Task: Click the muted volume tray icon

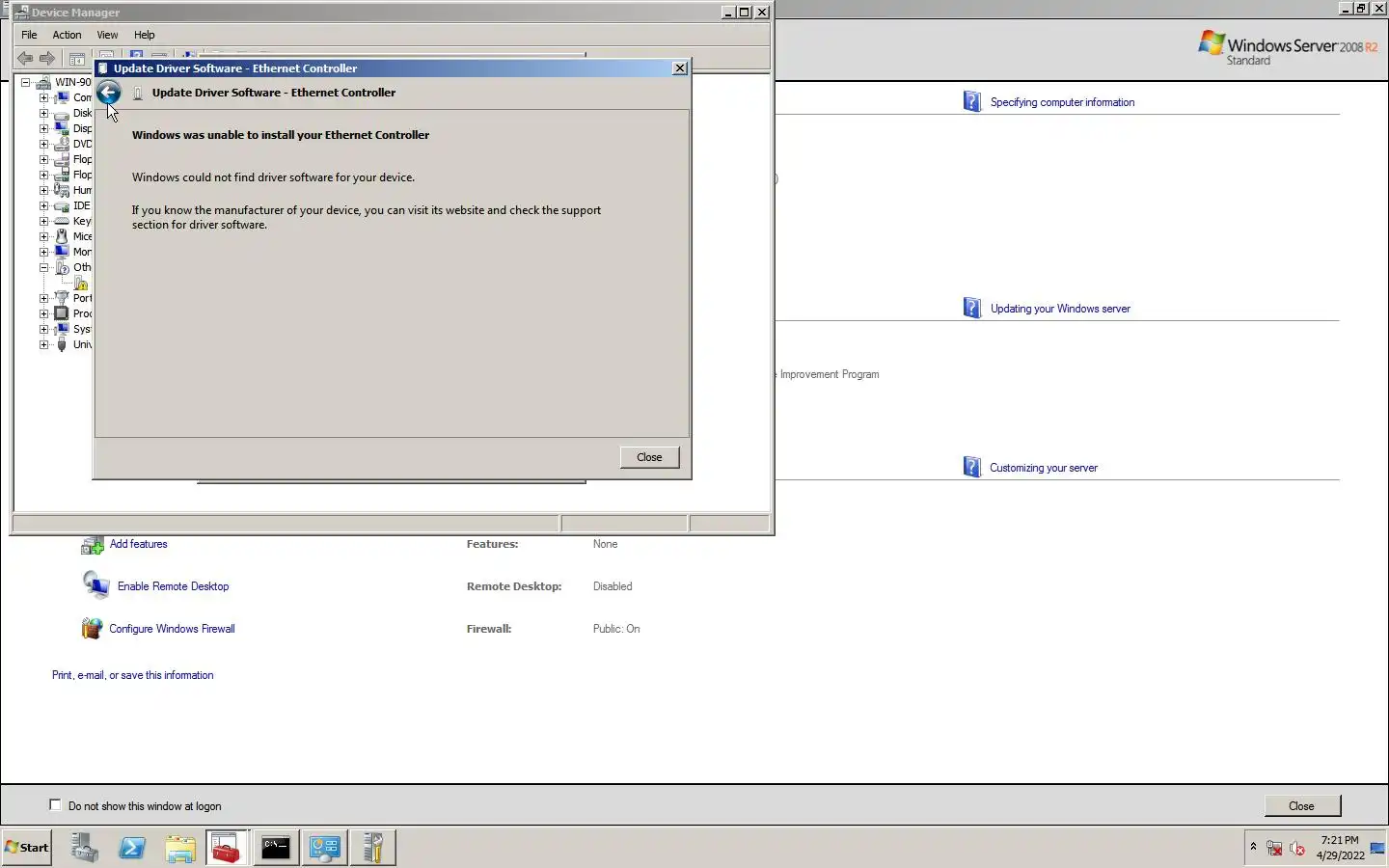Action: tap(1297, 849)
